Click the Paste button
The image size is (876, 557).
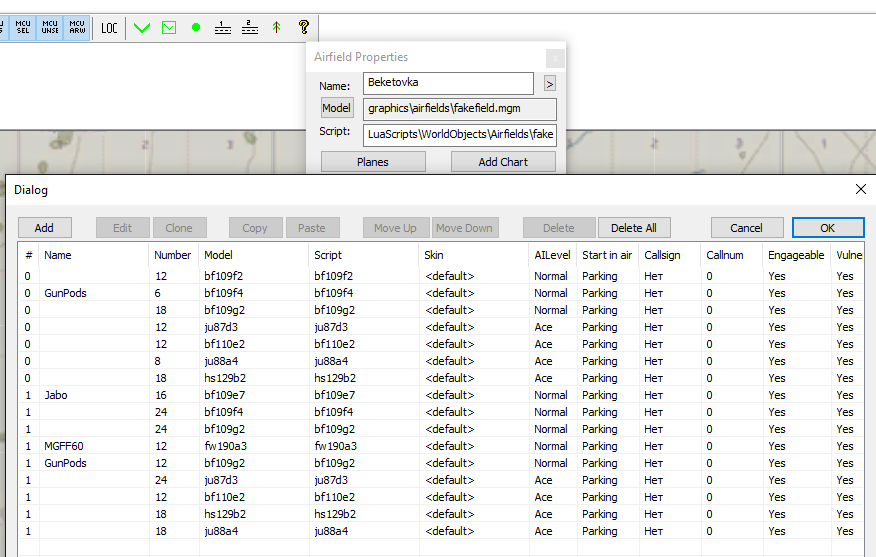pos(313,228)
